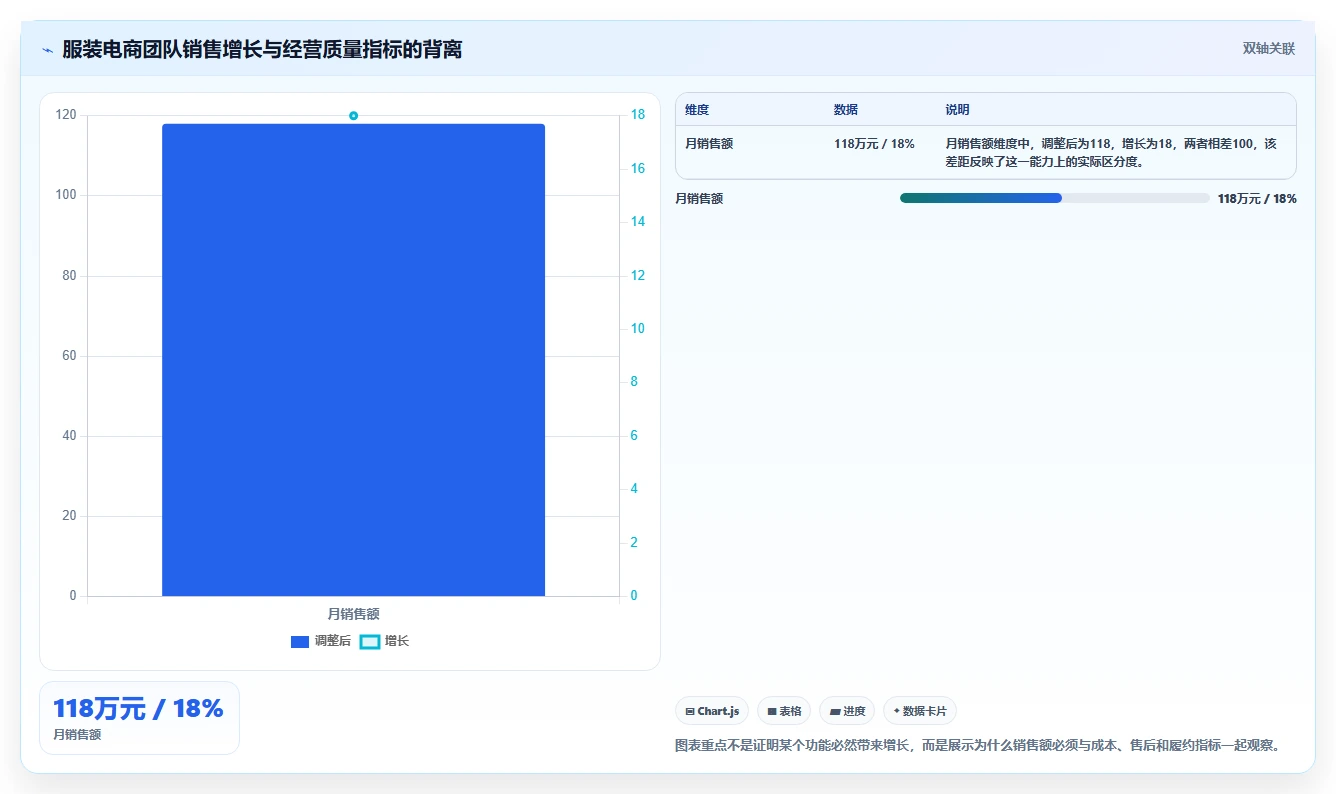
Task: Click the 月销售额 caption inside the stat card
Action: click(x=77, y=735)
